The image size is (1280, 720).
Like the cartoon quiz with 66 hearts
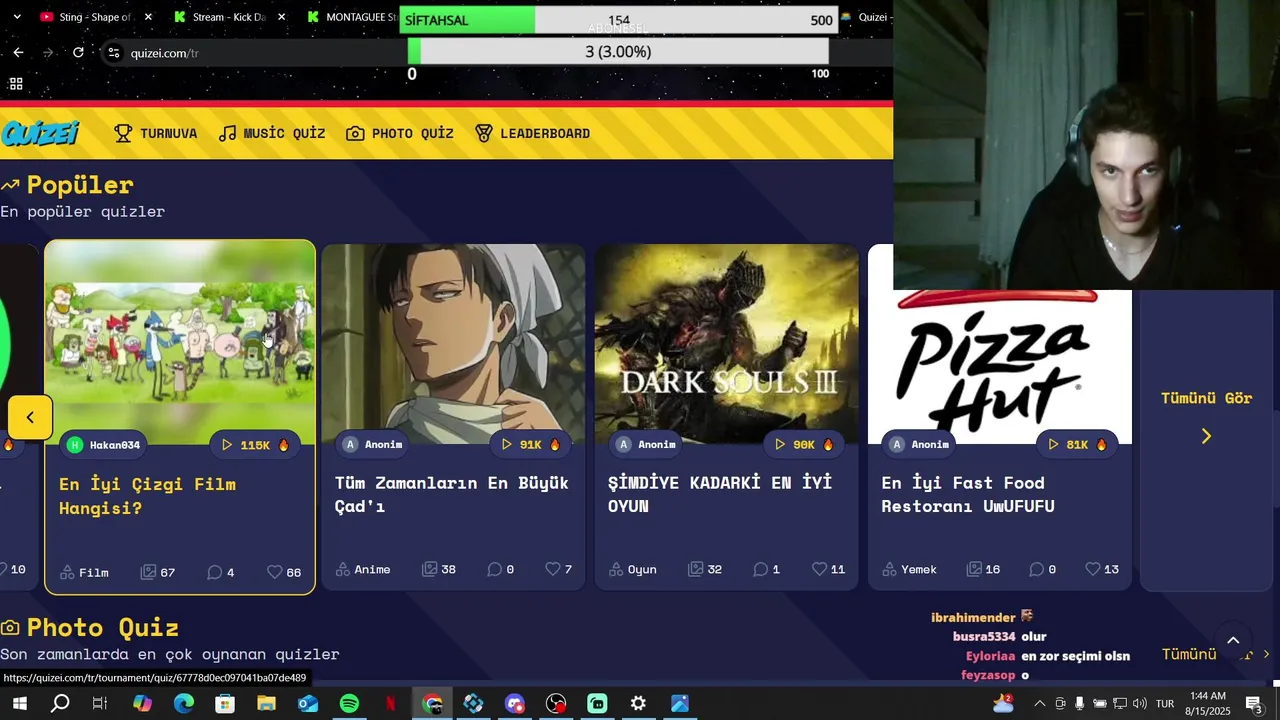[x=283, y=572]
